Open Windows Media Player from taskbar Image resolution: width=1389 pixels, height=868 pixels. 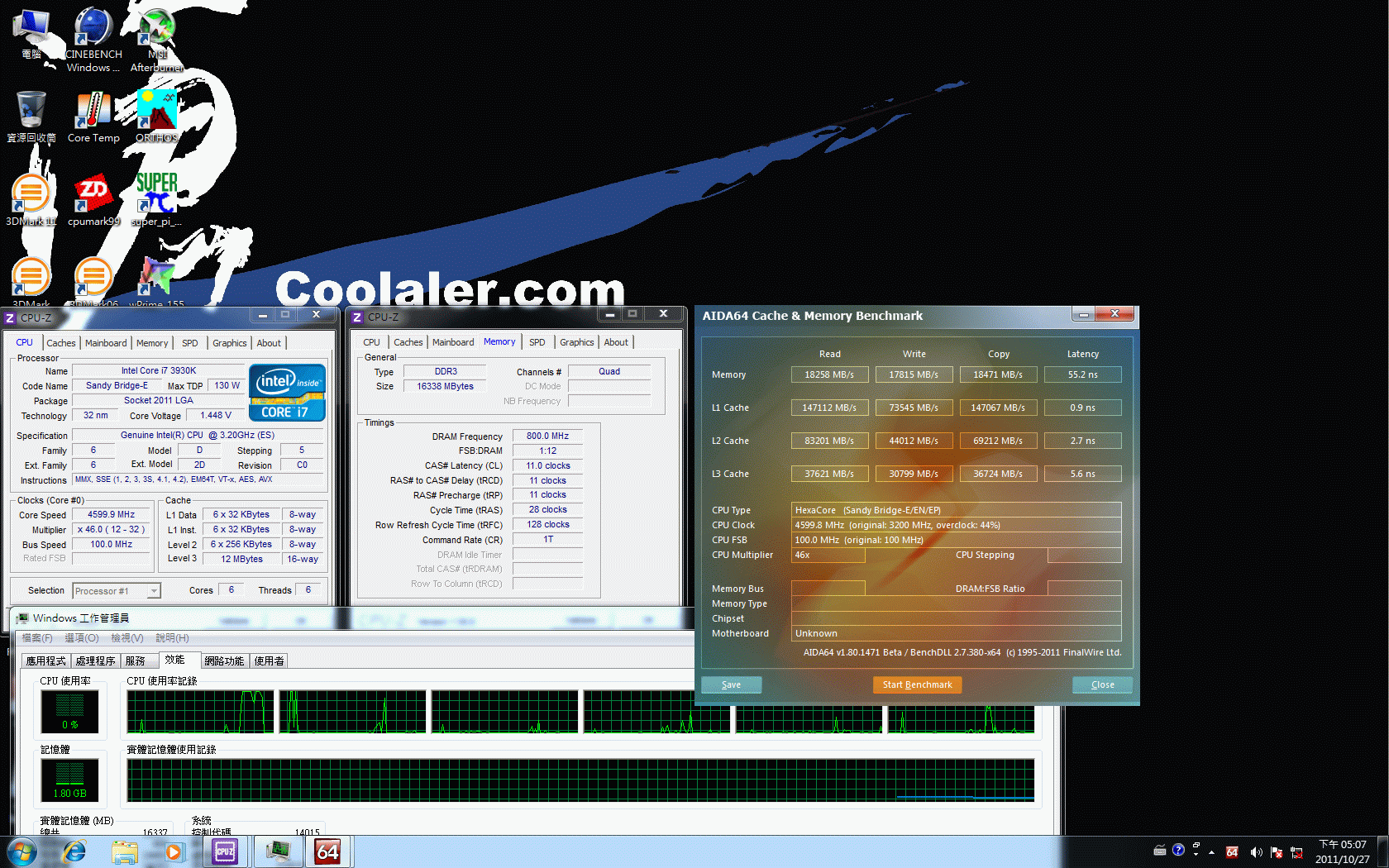point(174,851)
